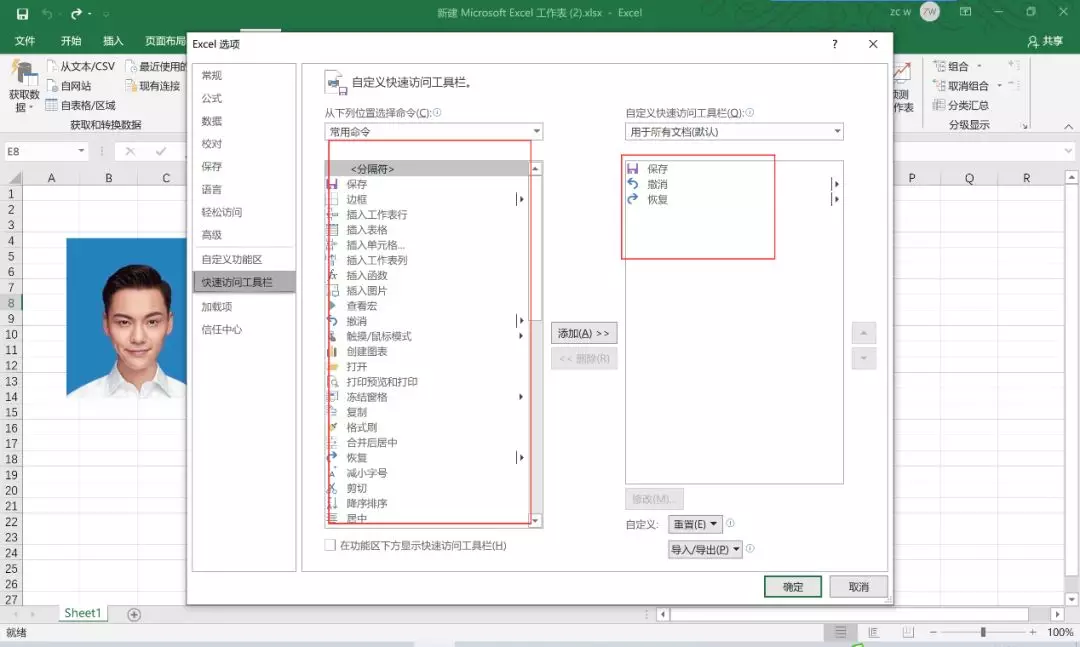Click the zoom out minus button
Viewport: 1080px width, 647px height.
(x=933, y=632)
